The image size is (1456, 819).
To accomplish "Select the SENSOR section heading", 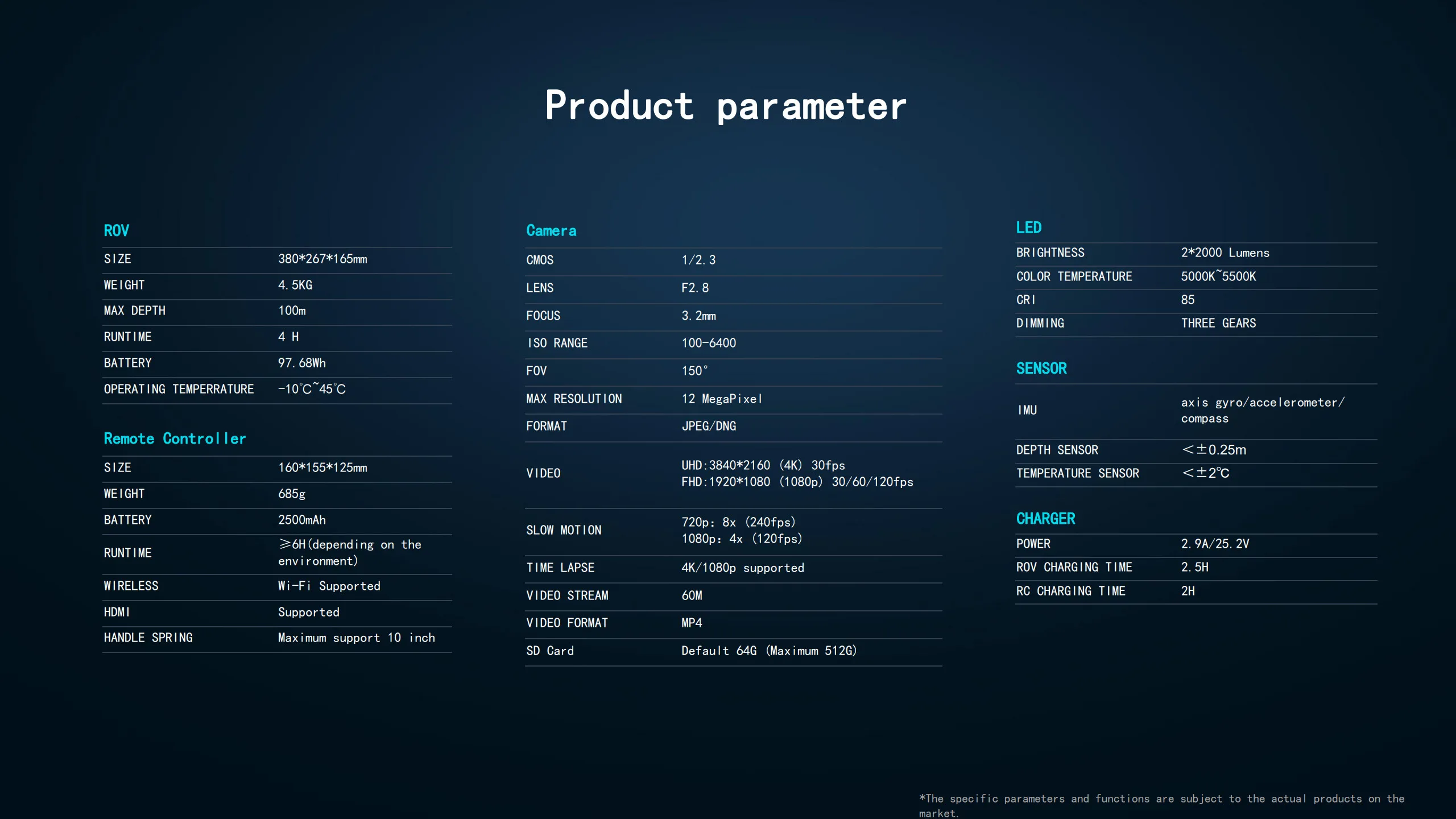I will pos(1041,369).
